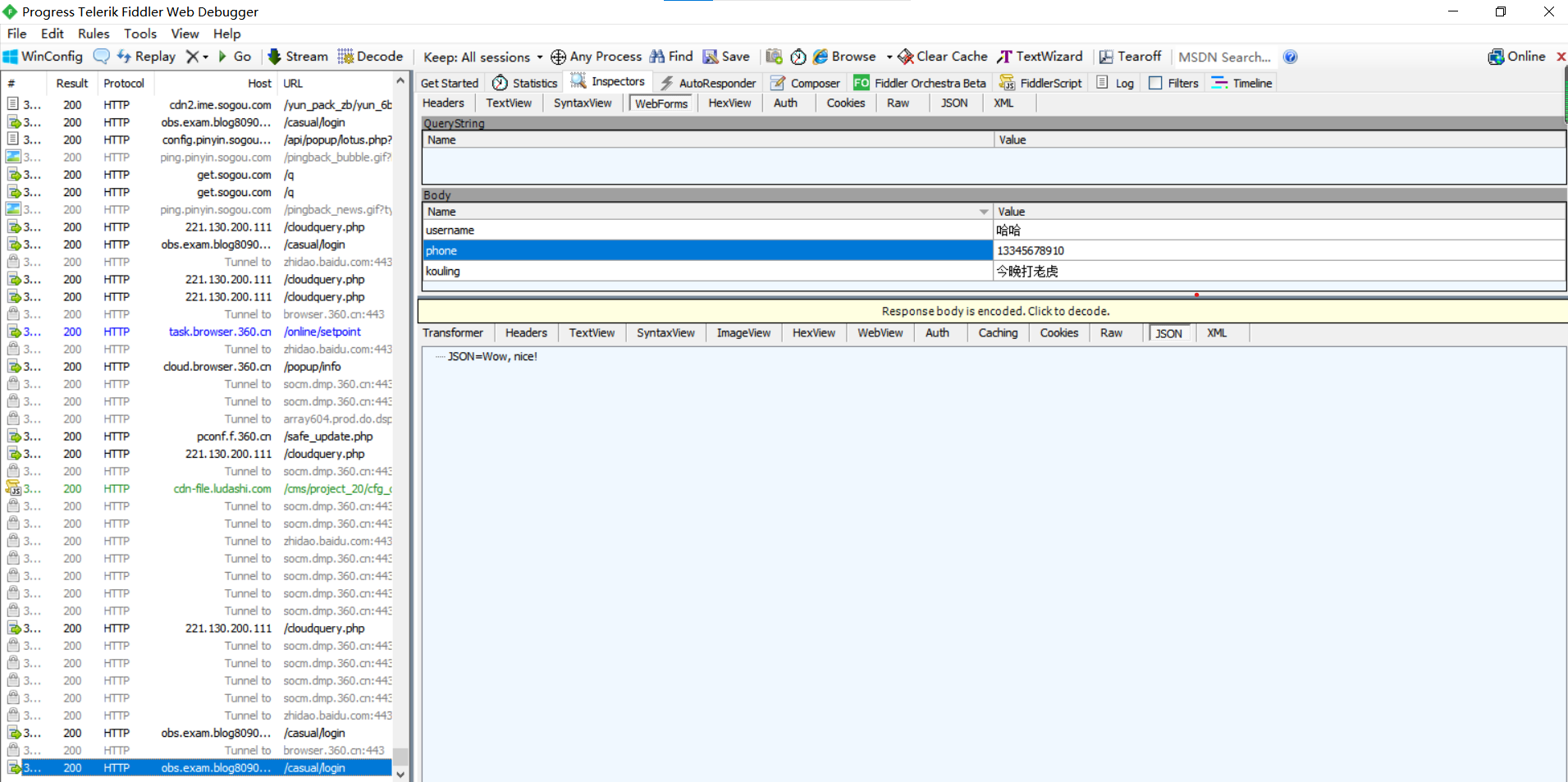This screenshot has width=1568, height=782.
Task: Click the Remove sessions X icon
Action: (x=192, y=57)
